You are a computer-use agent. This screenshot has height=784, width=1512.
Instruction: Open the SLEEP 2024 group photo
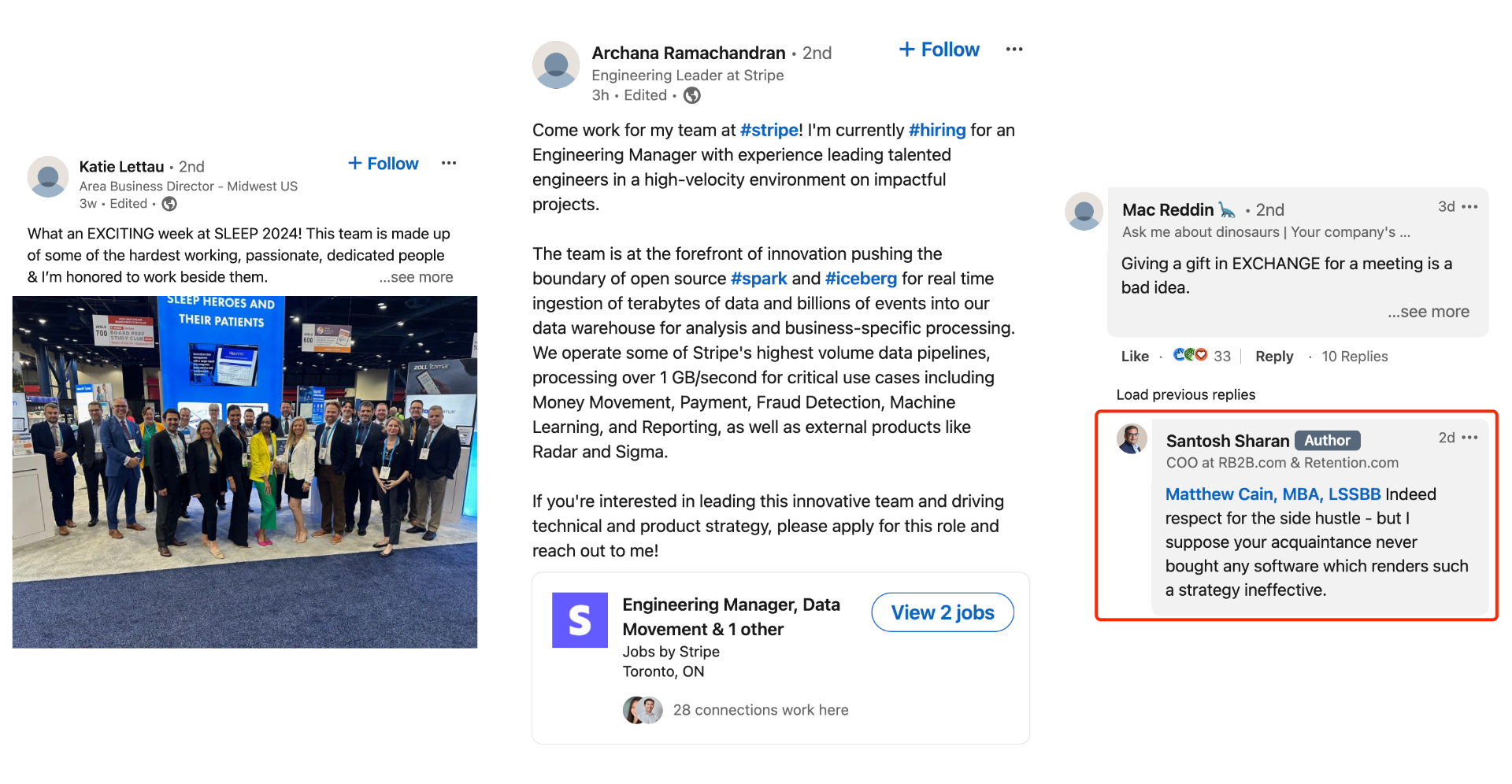[x=245, y=472]
